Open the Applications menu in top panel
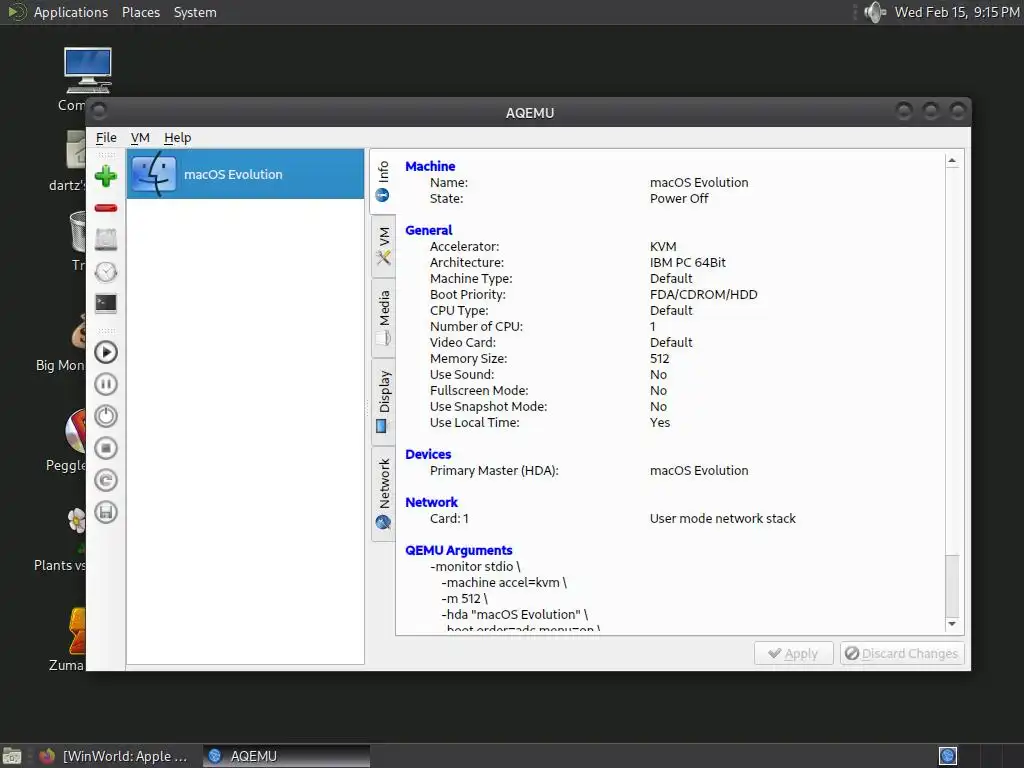This screenshot has width=1024, height=768. 71,12
